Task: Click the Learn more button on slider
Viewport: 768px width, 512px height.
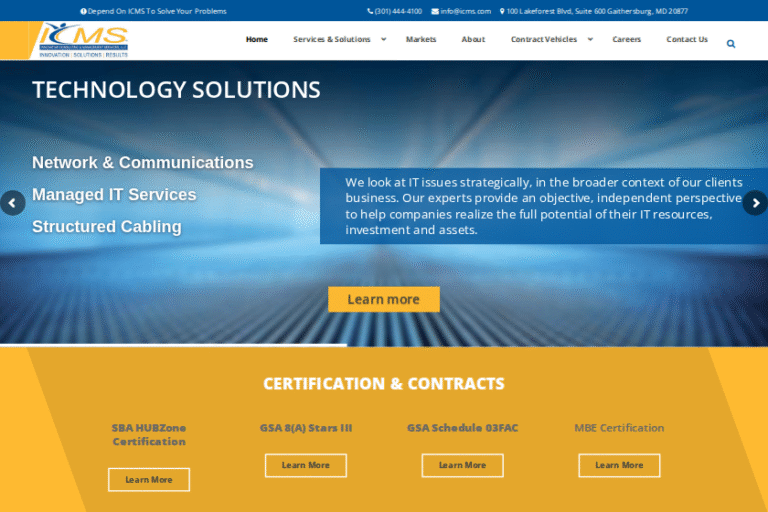Action: click(x=383, y=299)
